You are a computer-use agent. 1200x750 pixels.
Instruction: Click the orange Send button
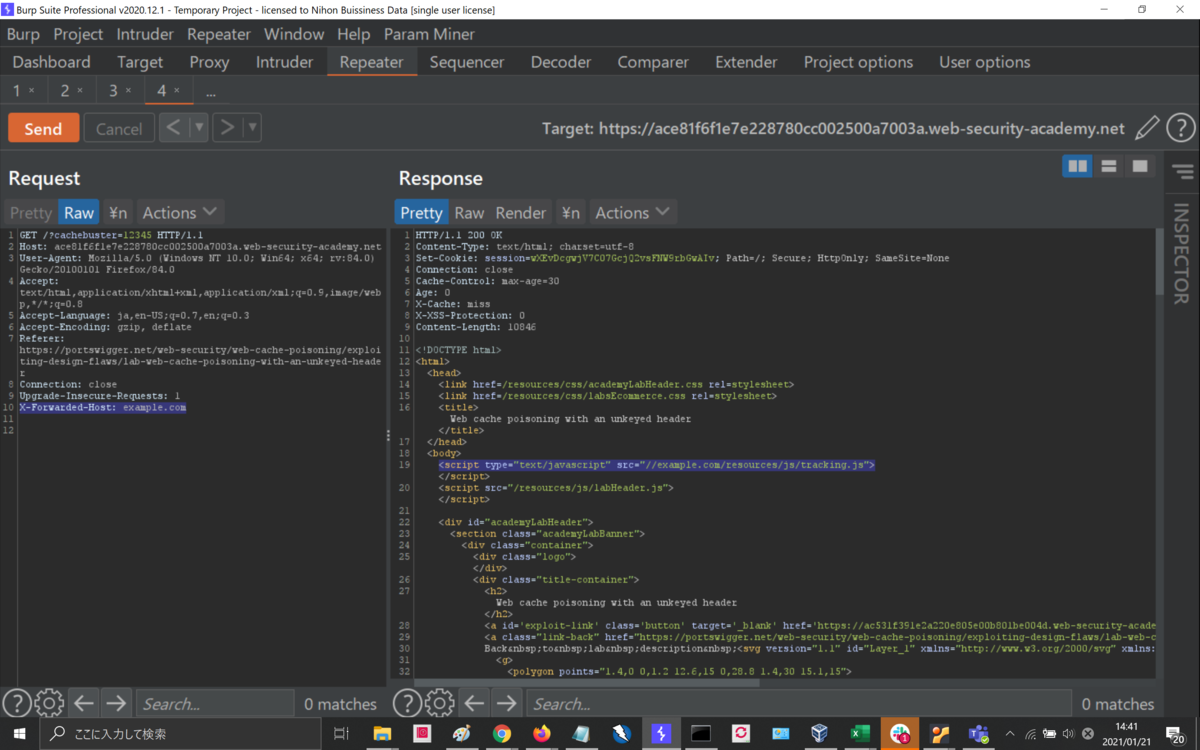[43, 128]
